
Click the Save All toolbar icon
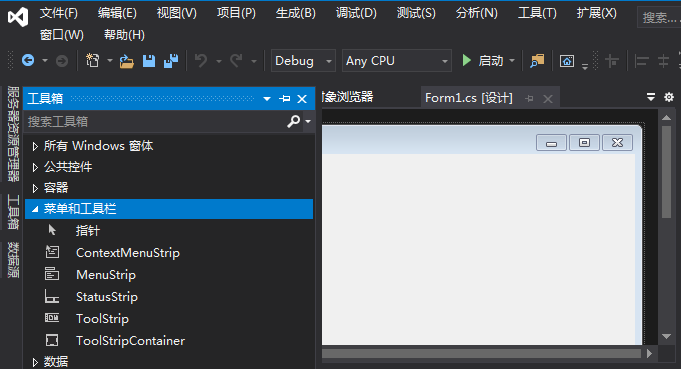click(x=171, y=61)
